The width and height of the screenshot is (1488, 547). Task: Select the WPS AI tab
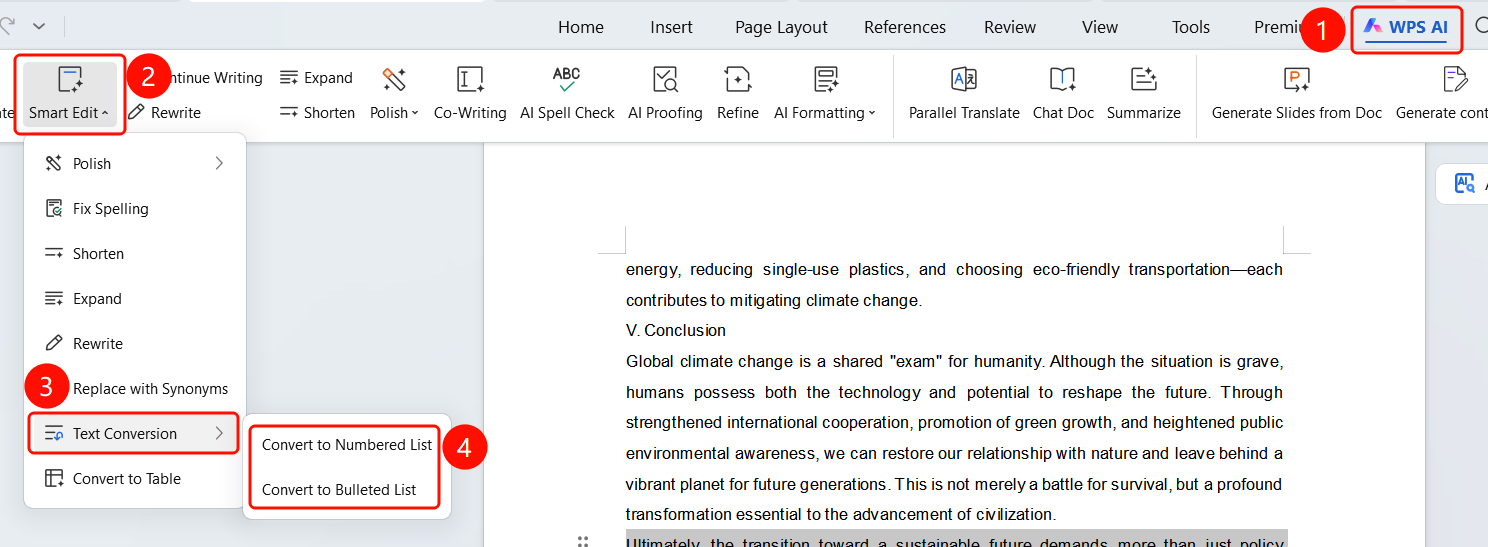click(1407, 27)
